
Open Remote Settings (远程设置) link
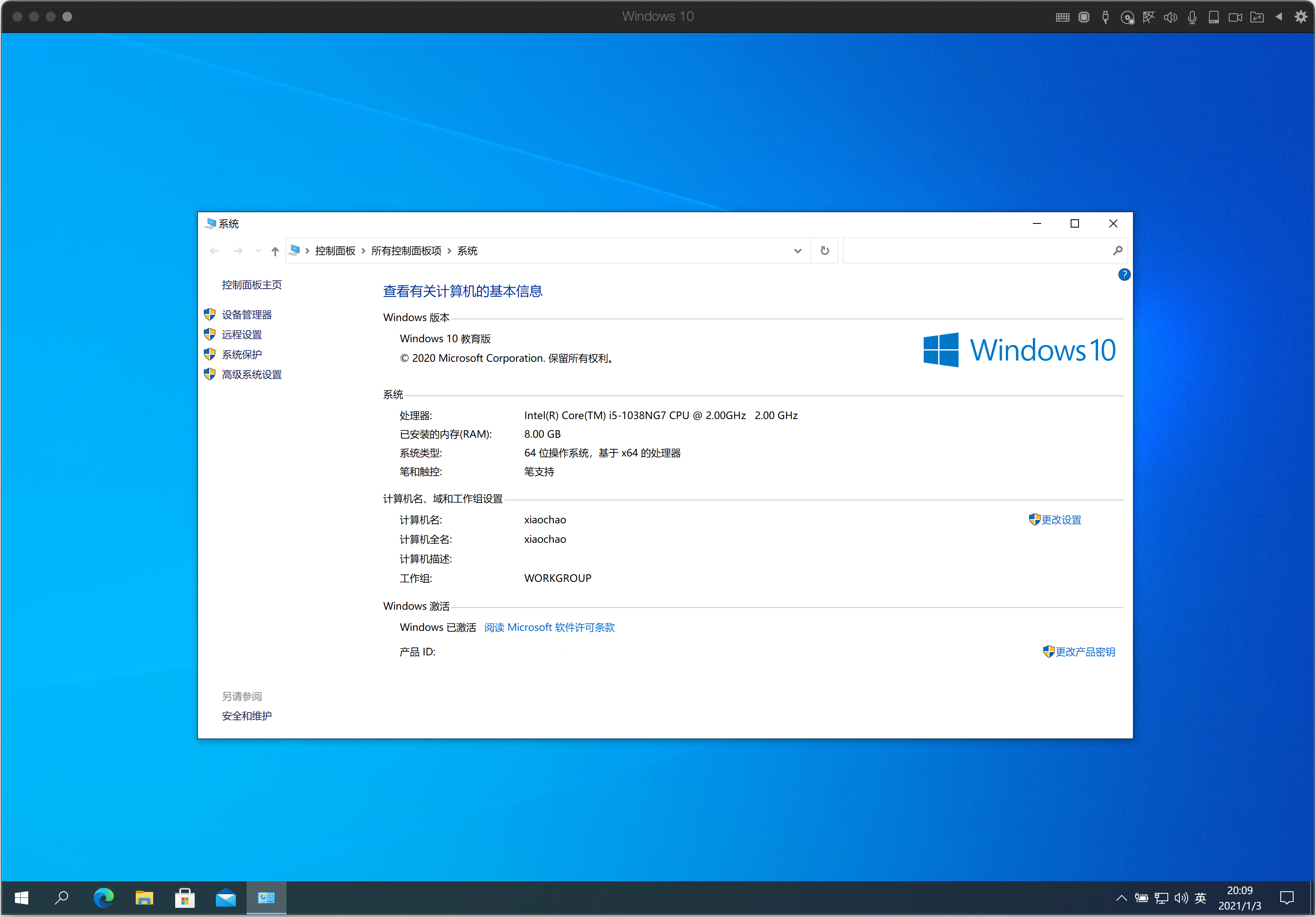[x=242, y=334]
